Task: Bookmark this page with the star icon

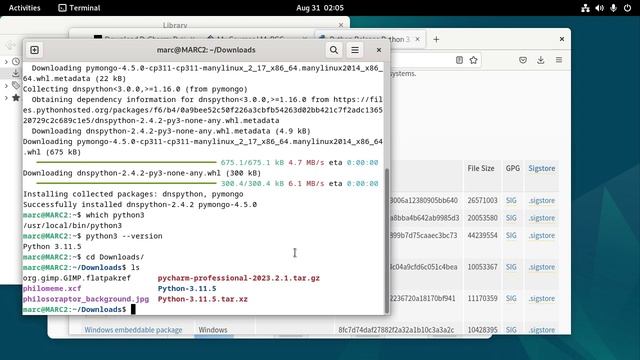Action: point(473,60)
